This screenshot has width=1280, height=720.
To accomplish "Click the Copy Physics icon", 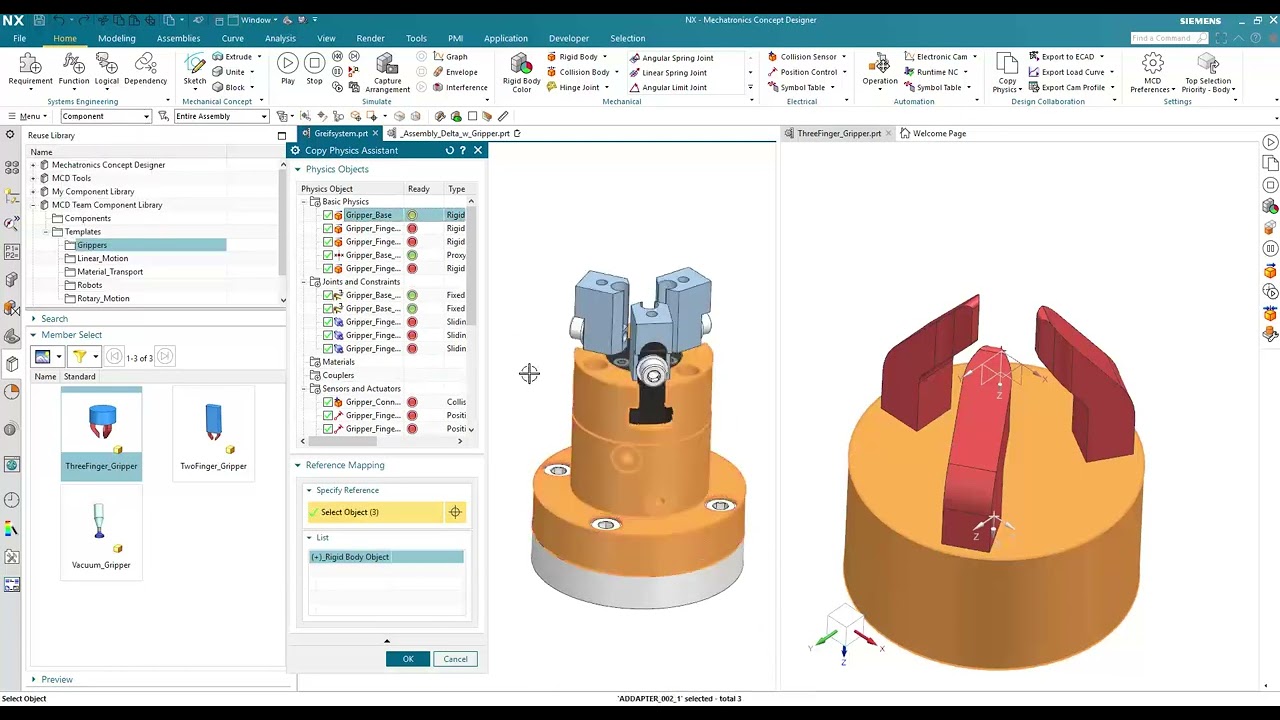I will point(1006,73).
